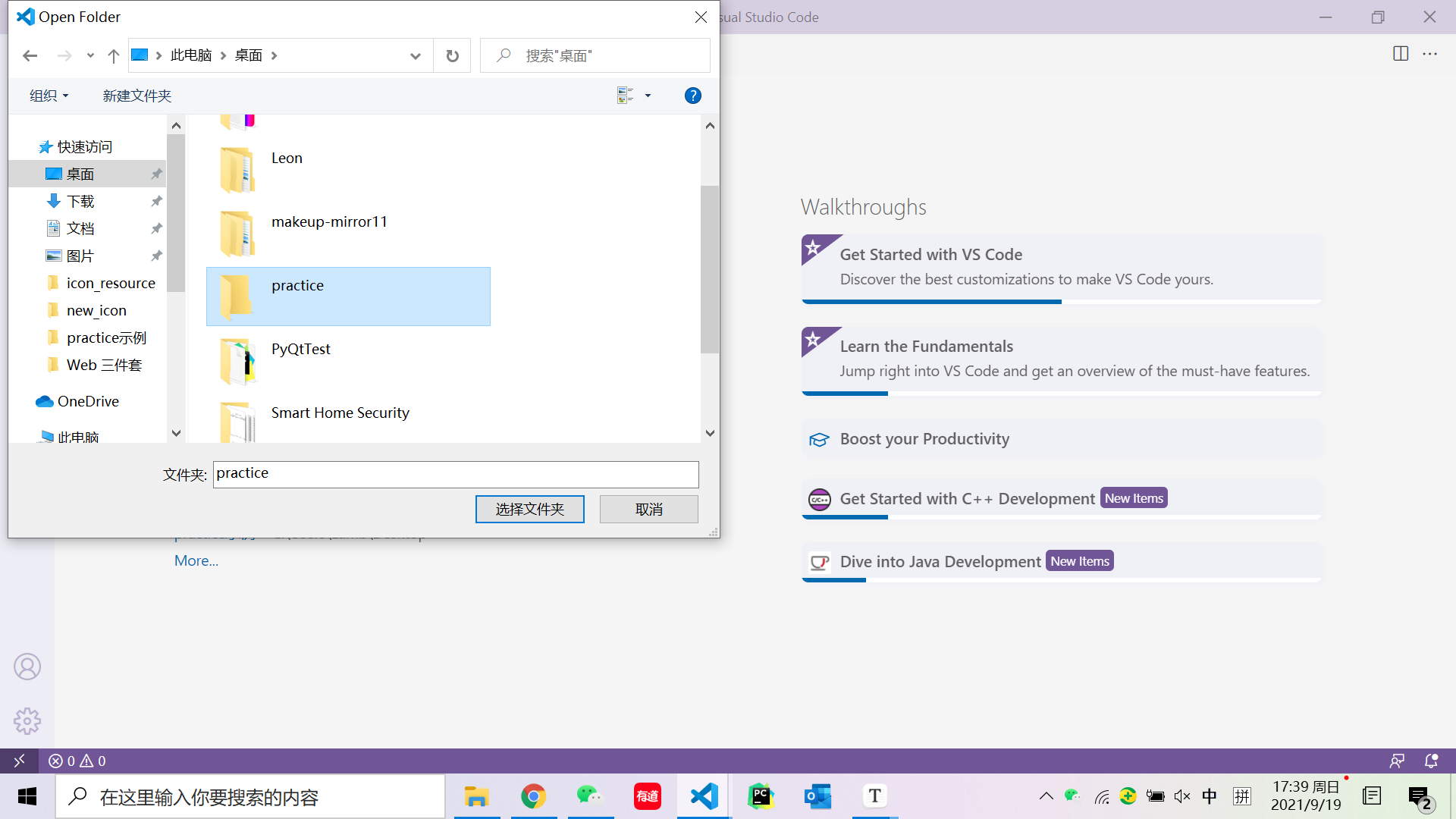The width and height of the screenshot is (1456, 819).
Task: Open the dialog help question icon
Action: 692,96
